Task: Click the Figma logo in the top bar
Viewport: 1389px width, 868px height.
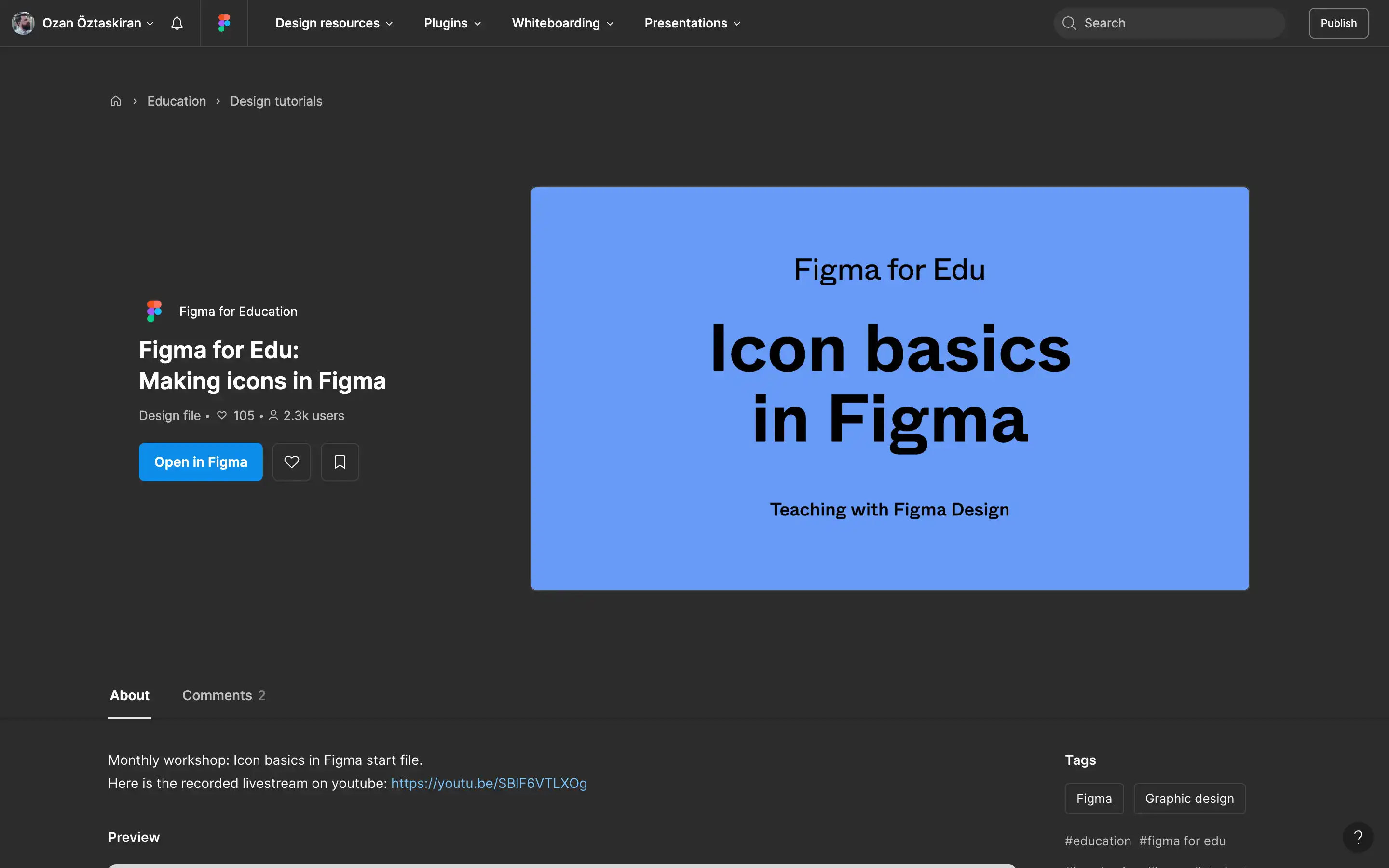Action: pyautogui.click(x=224, y=23)
